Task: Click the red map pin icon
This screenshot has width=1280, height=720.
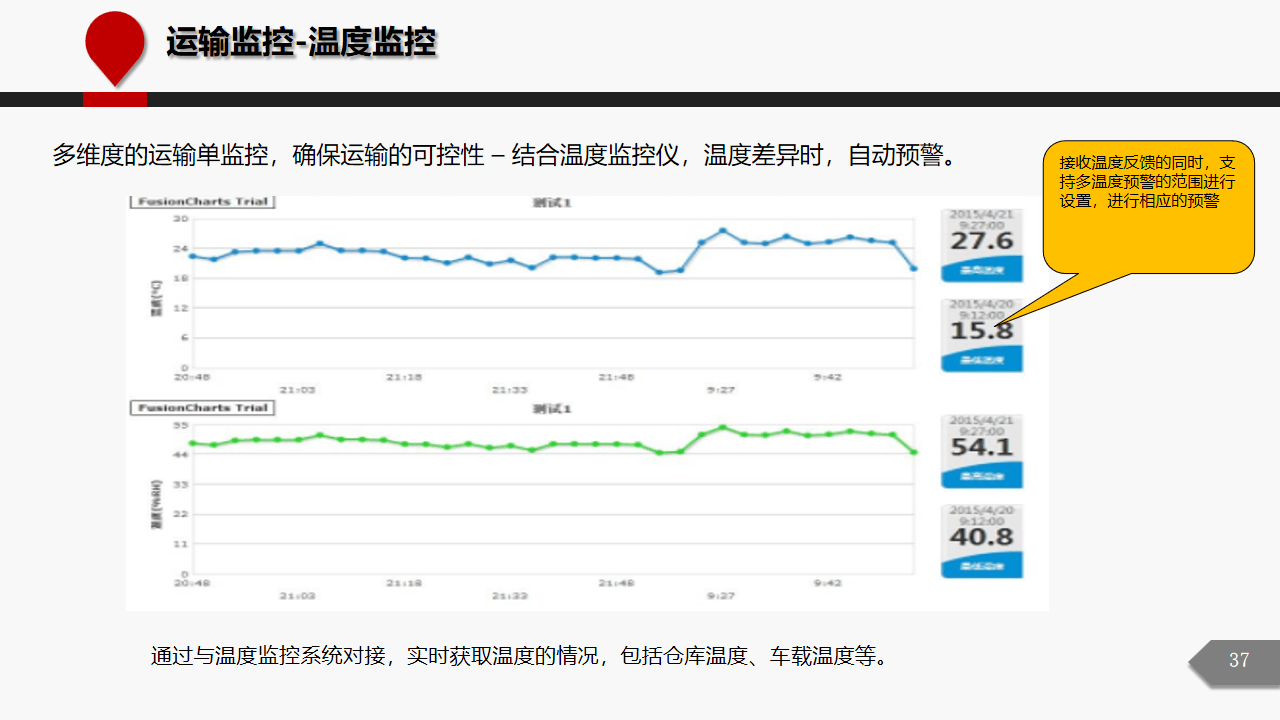Action: (x=116, y=48)
